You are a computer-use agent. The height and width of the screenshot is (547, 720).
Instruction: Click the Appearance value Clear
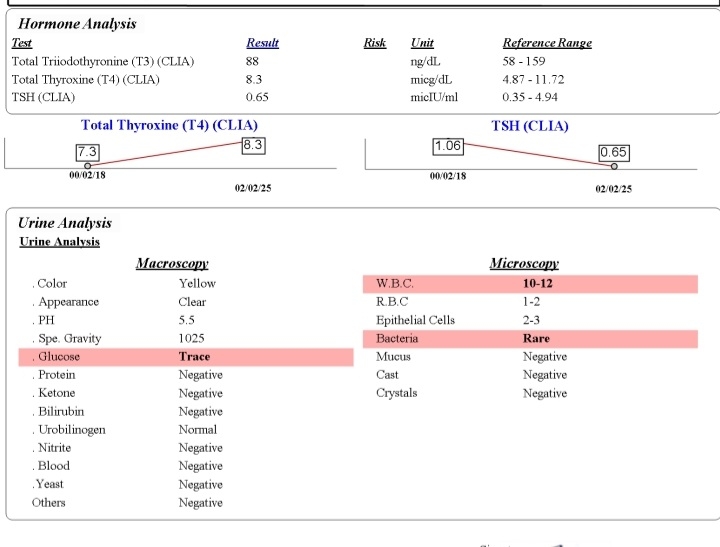click(x=192, y=302)
